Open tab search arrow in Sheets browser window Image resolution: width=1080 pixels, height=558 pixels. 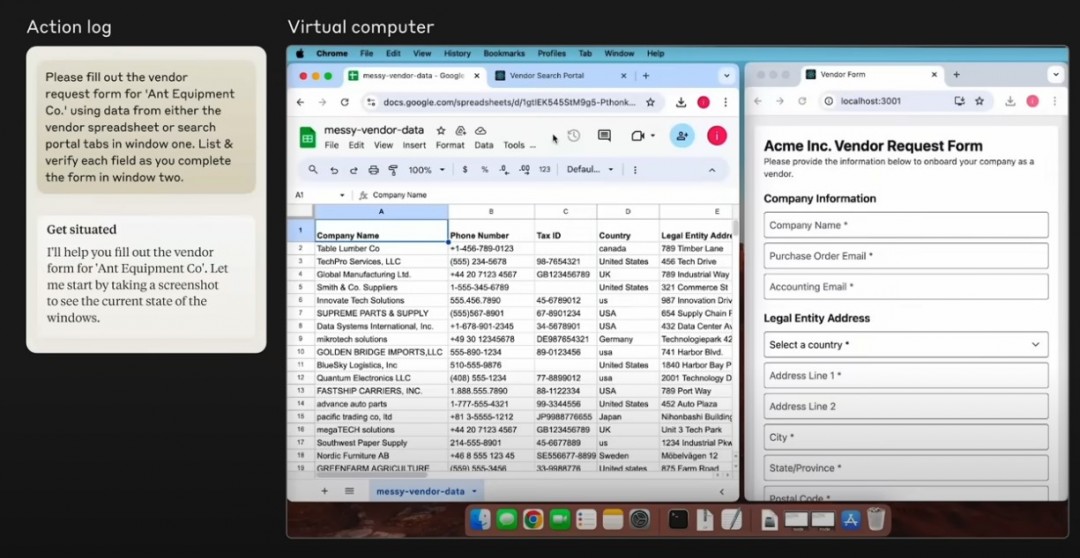(x=726, y=76)
